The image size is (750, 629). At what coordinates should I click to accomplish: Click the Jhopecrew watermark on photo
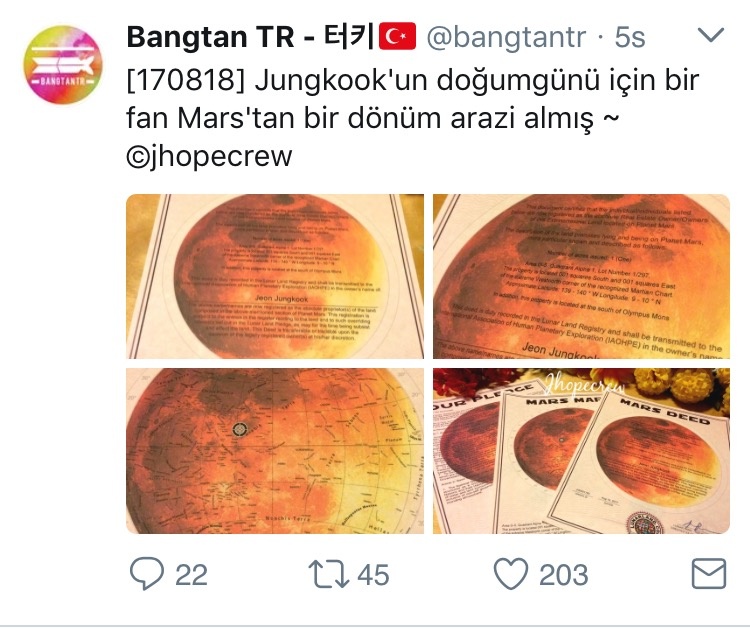[585, 383]
